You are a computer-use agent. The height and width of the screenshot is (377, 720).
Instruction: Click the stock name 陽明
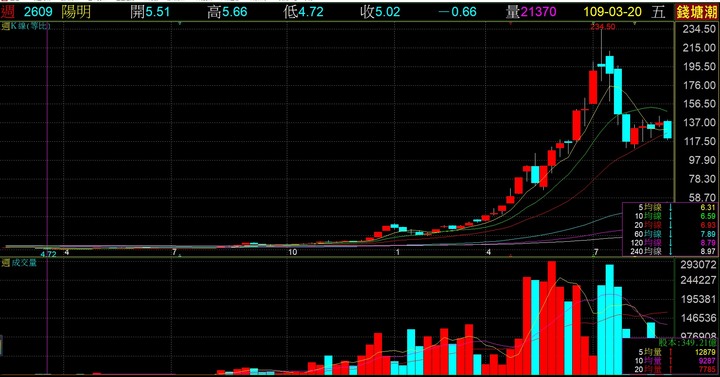click(x=76, y=12)
